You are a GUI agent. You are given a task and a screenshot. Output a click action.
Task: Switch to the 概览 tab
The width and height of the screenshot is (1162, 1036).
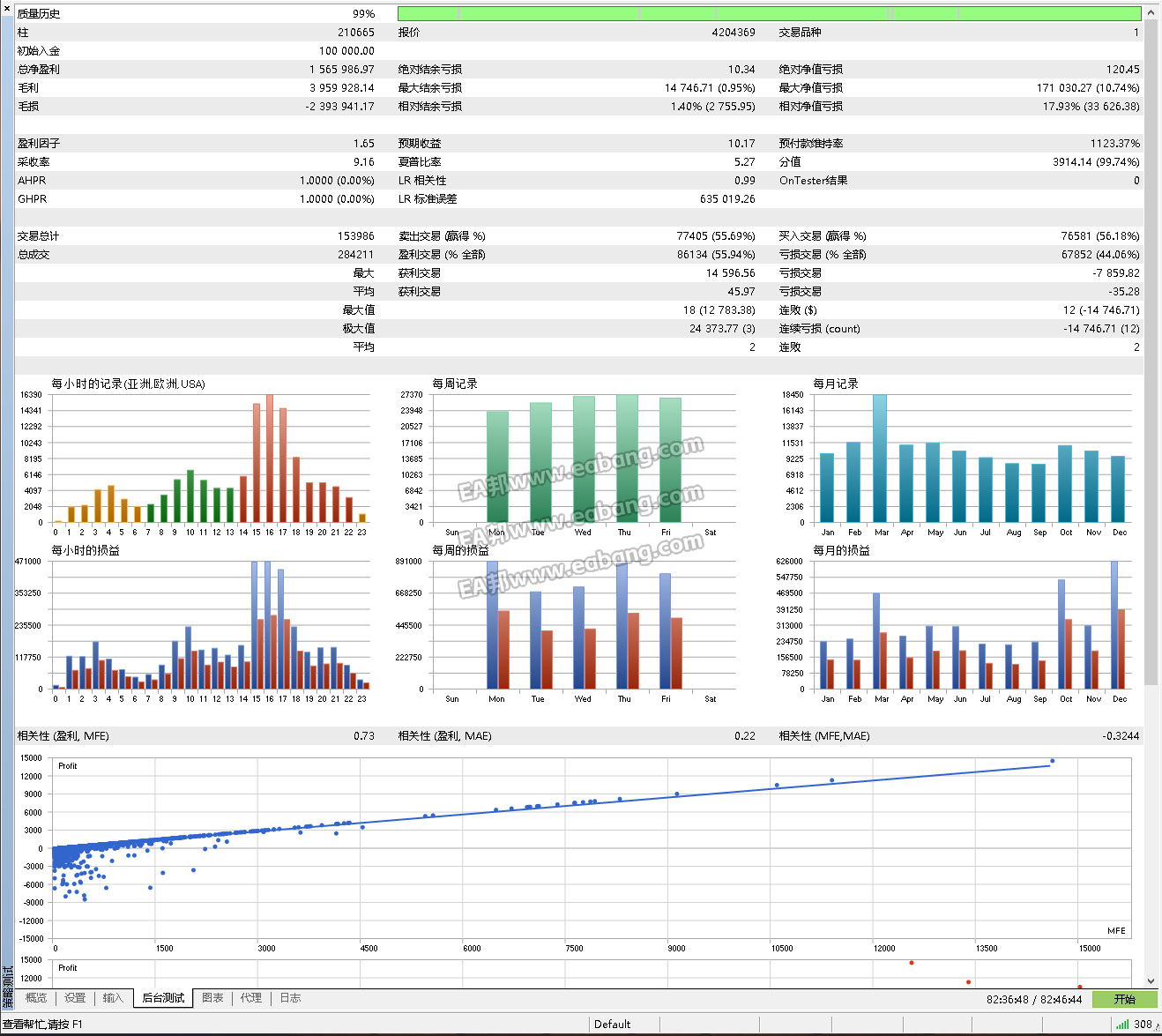(36, 998)
